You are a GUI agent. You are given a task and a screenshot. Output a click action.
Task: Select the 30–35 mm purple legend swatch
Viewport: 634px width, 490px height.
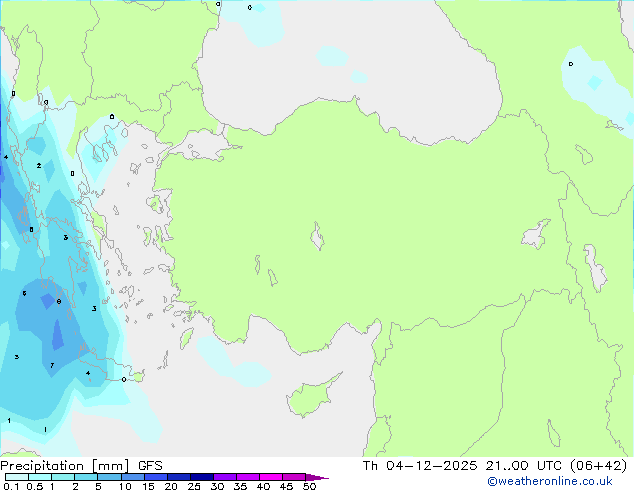[x=225, y=477]
